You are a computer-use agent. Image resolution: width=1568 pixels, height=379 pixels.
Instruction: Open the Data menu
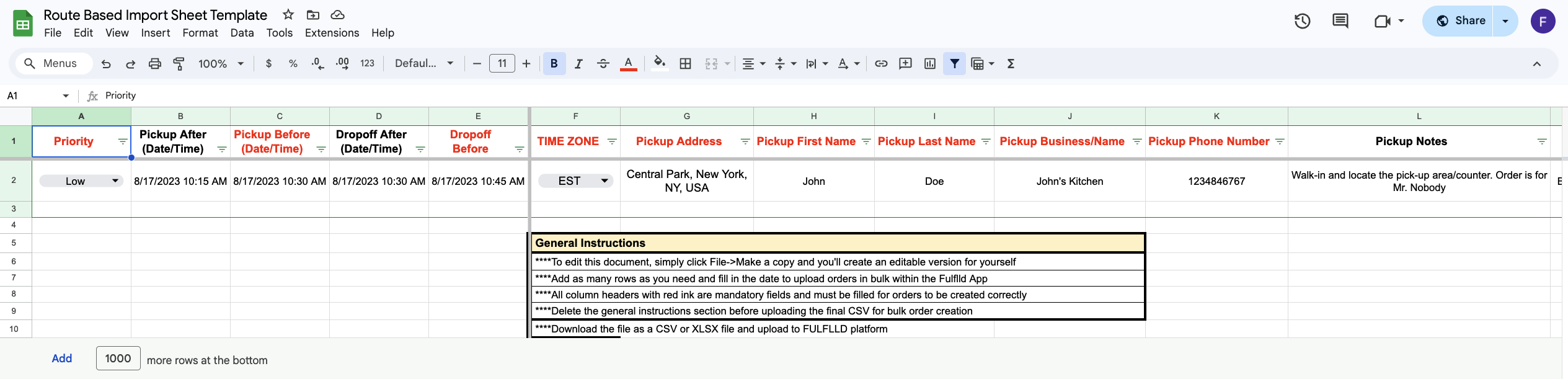coord(242,33)
